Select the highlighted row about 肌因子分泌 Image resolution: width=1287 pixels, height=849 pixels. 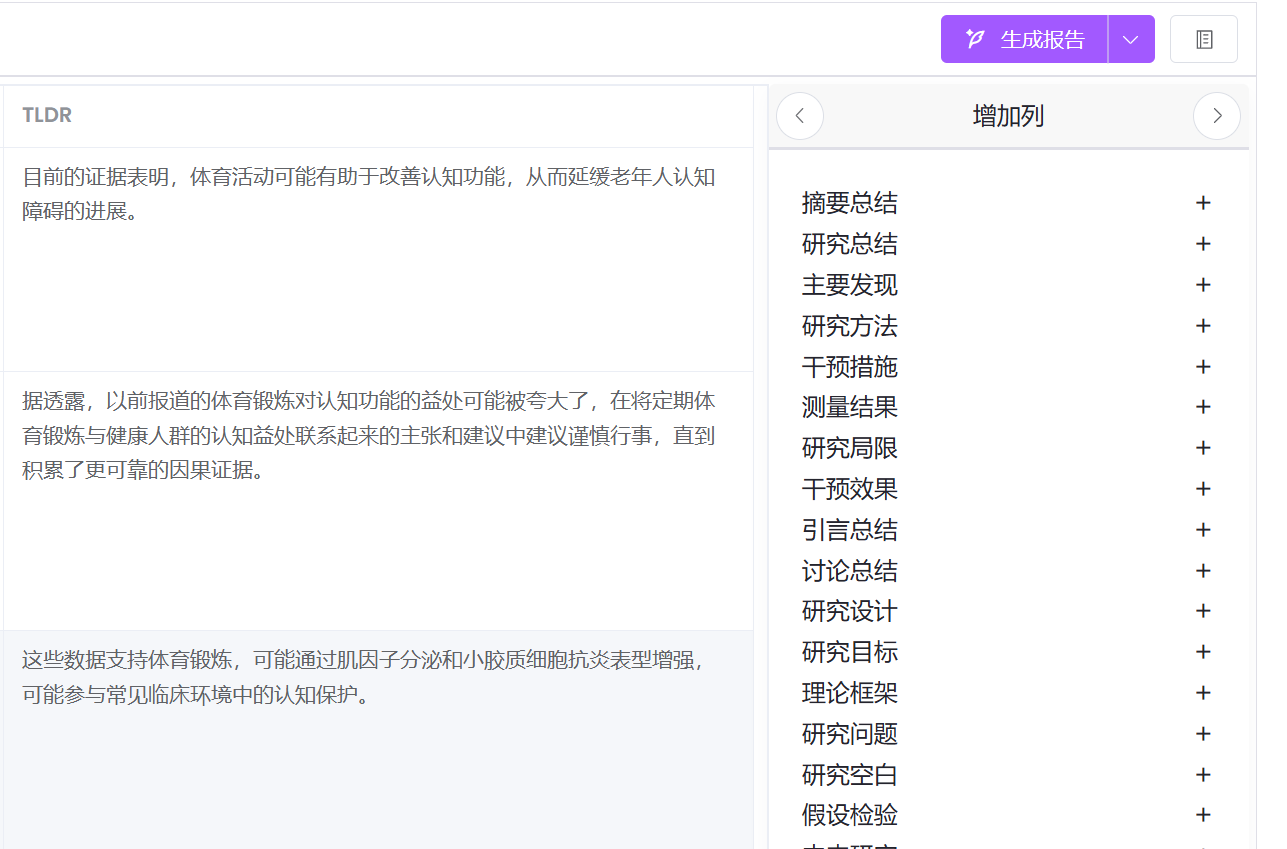click(x=368, y=677)
